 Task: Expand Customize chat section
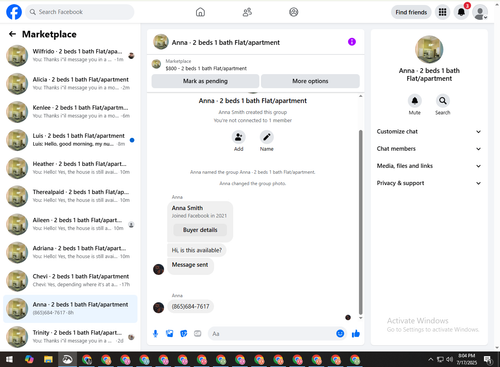pyautogui.click(x=429, y=131)
